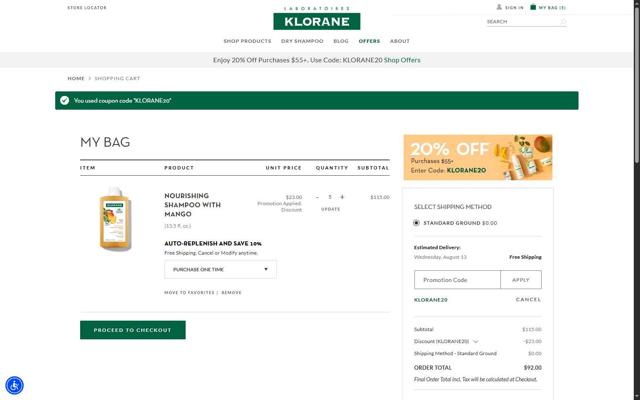Click the checkmark icon in coupon banner
640x400 pixels.
point(64,100)
